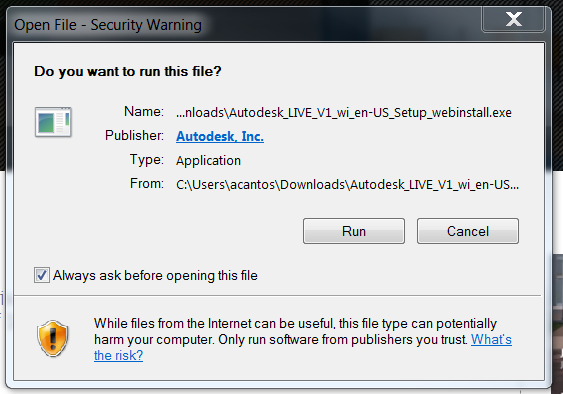Click the Run button
This screenshot has width=563, height=394.
tap(354, 231)
